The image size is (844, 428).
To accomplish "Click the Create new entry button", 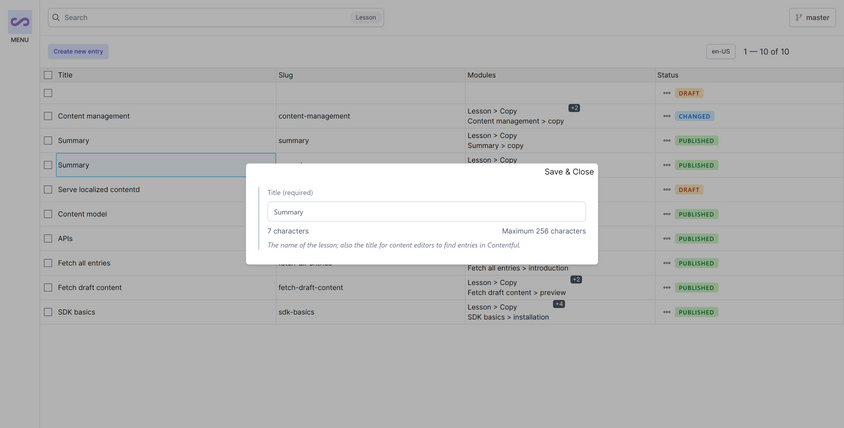I will pos(78,51).
